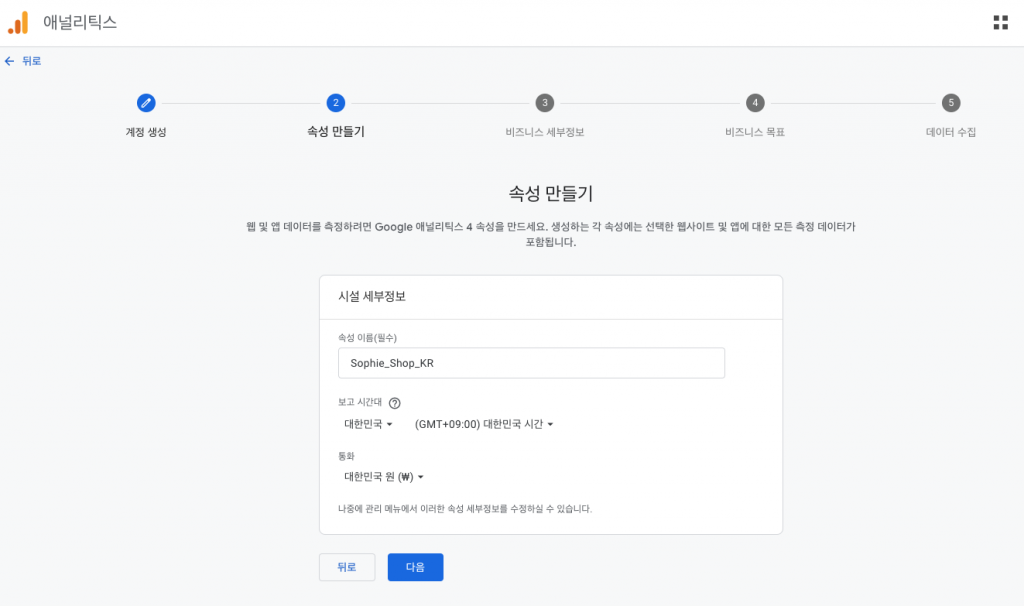Click the step 5 데이터 수집 circle
This screenshot has width=1024, height=606.
coord(950,103)
